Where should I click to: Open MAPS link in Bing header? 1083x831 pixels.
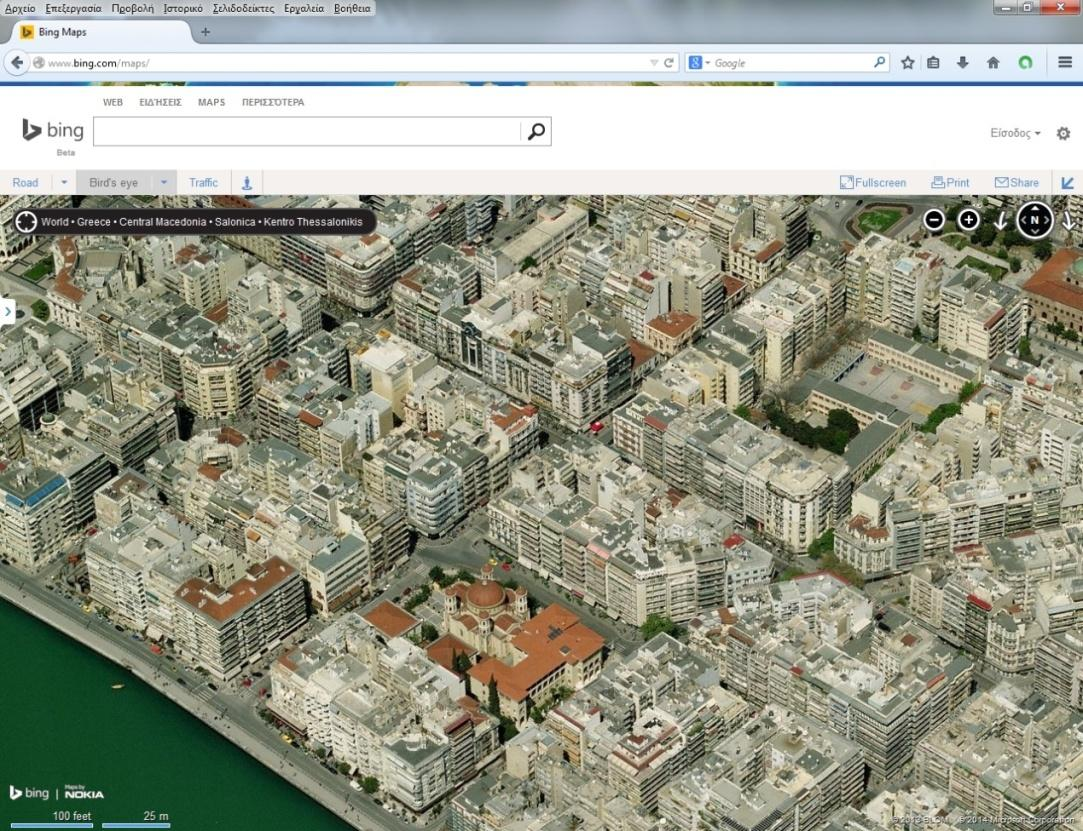click(x=211, y=102)
